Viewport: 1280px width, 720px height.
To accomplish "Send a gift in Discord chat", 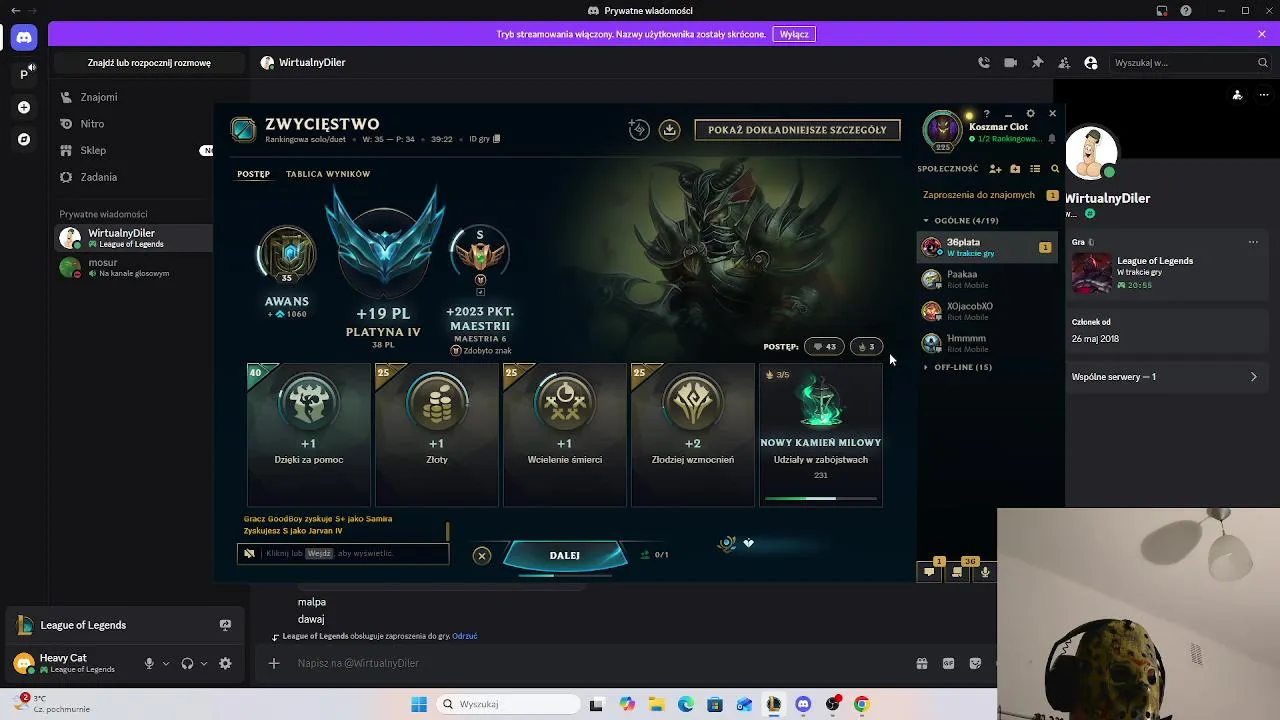I will (922, 663).
